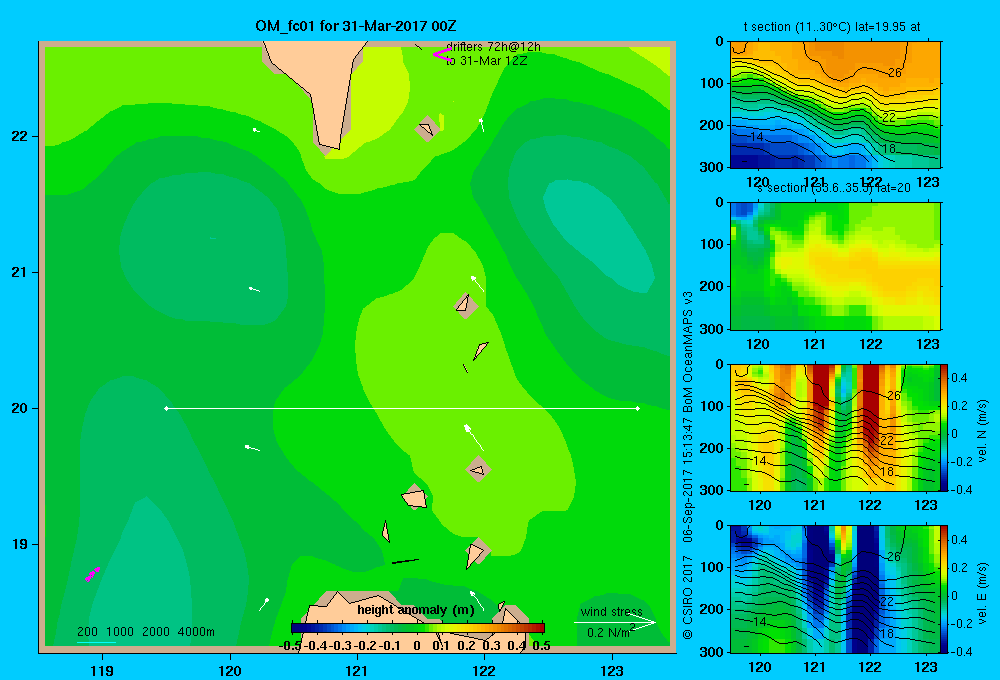Click the '0.4' tick on the vel. N scale
1000x680 pixels.
pos(959,378)
